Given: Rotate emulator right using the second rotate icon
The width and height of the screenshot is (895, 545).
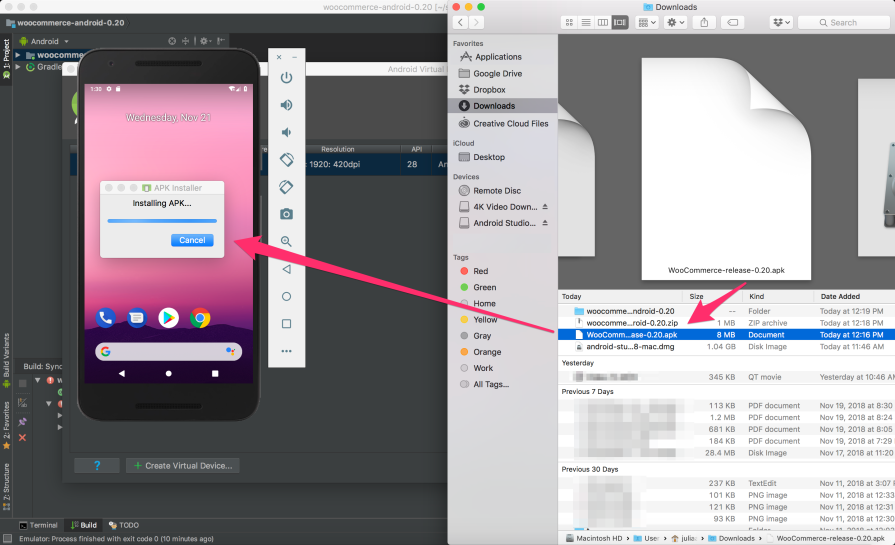Looking at the screenshot, I should click(x=287, y=187).
